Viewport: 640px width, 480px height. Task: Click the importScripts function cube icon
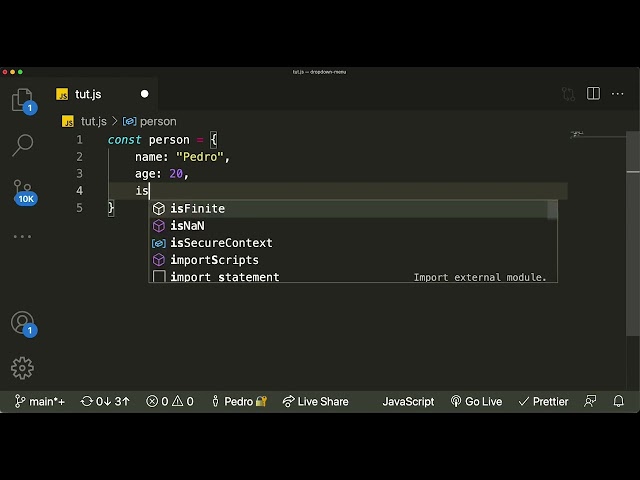[159, 260]
